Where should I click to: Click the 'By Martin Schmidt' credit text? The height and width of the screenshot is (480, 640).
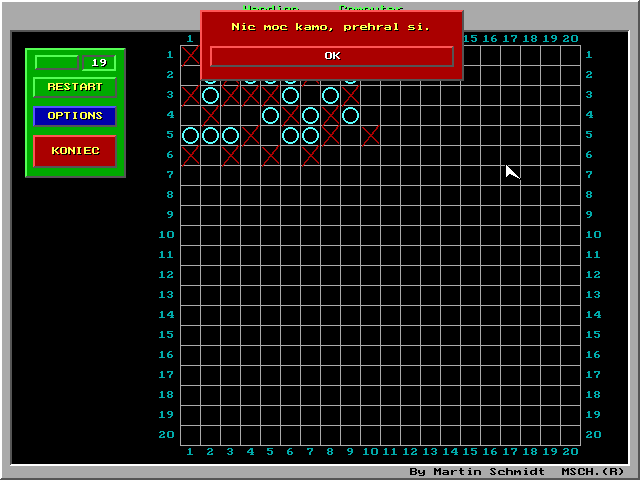point(477,472)
